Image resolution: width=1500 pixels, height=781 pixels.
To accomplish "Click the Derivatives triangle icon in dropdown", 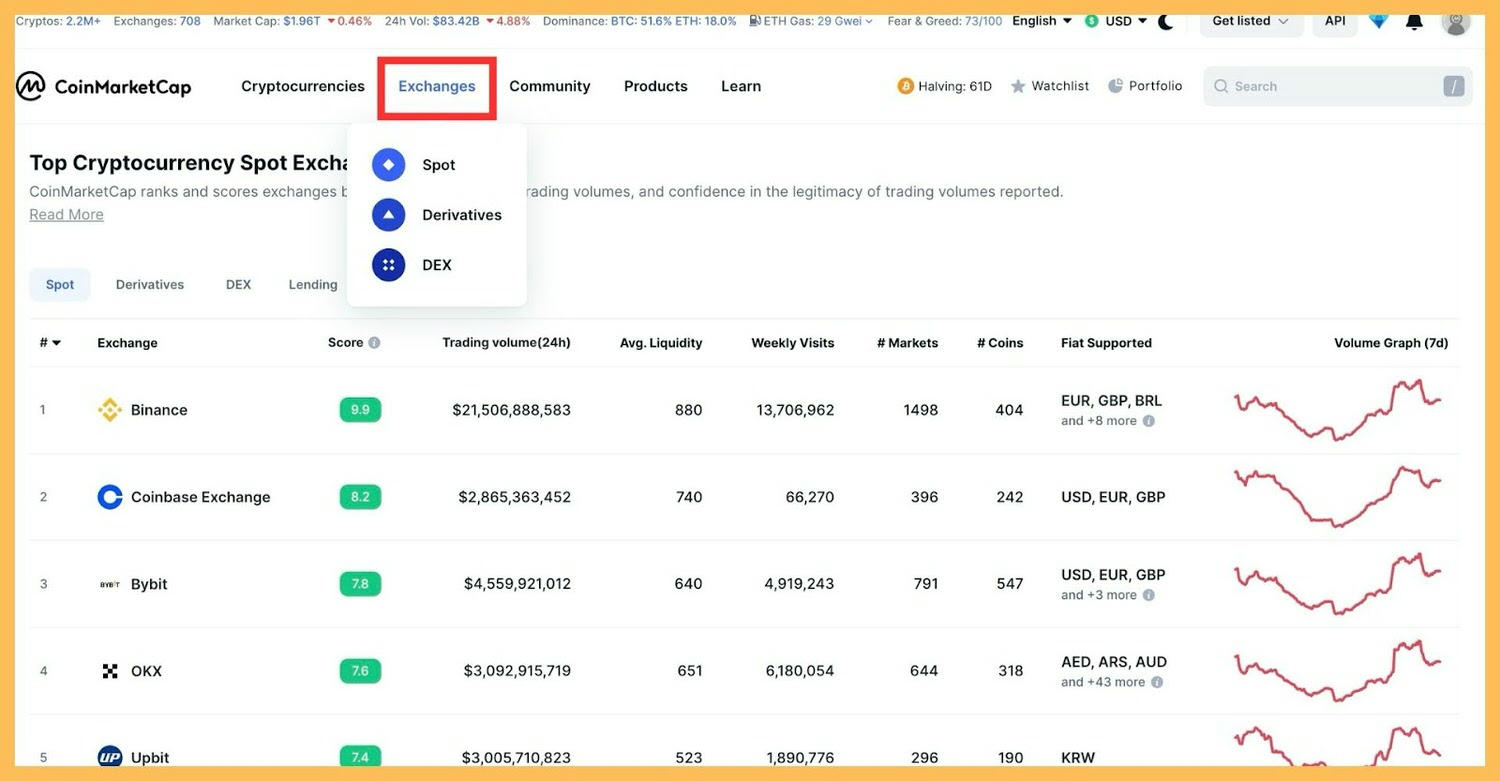I will click(x=389, y=215).
